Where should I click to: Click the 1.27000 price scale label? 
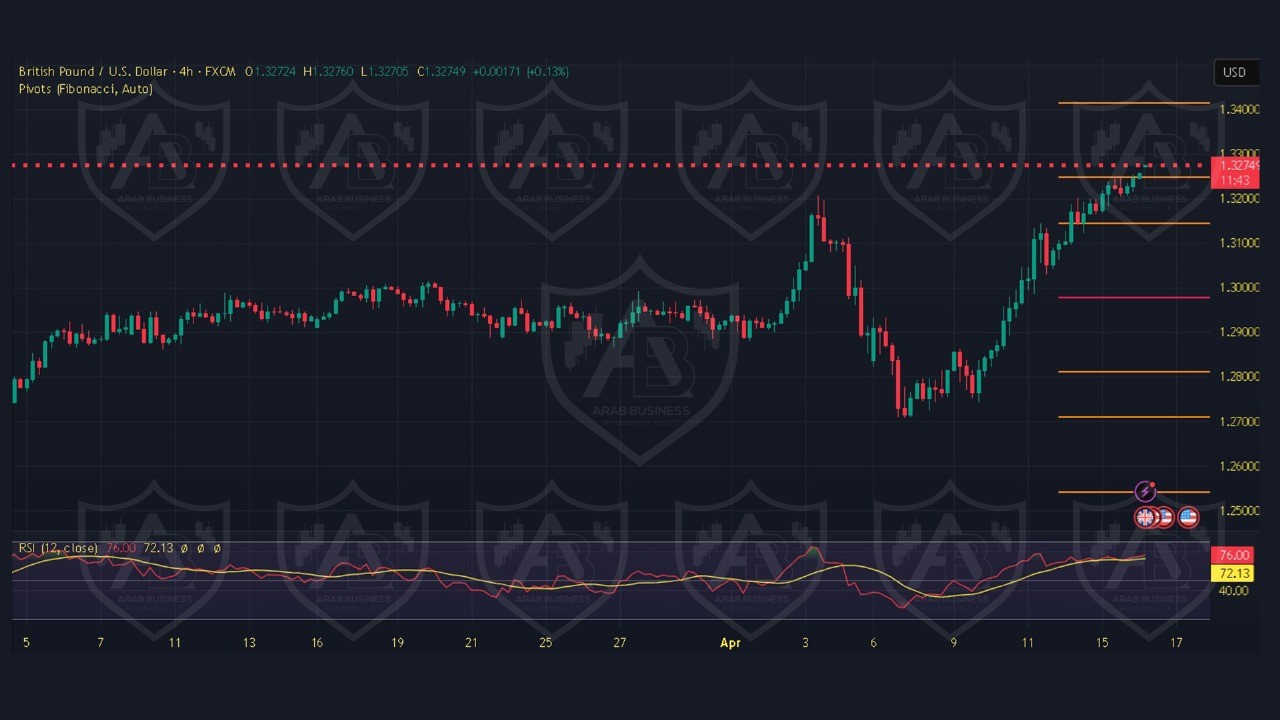[x=1238, y=422]
